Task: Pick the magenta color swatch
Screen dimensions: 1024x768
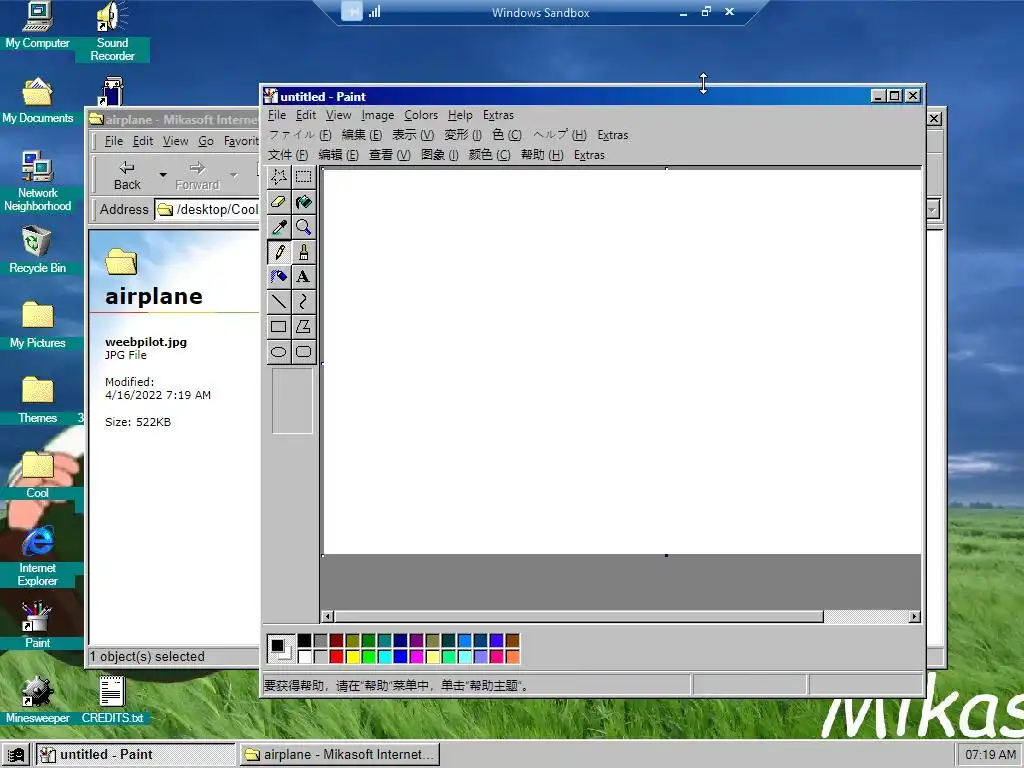Action: (x=416, y=656)
